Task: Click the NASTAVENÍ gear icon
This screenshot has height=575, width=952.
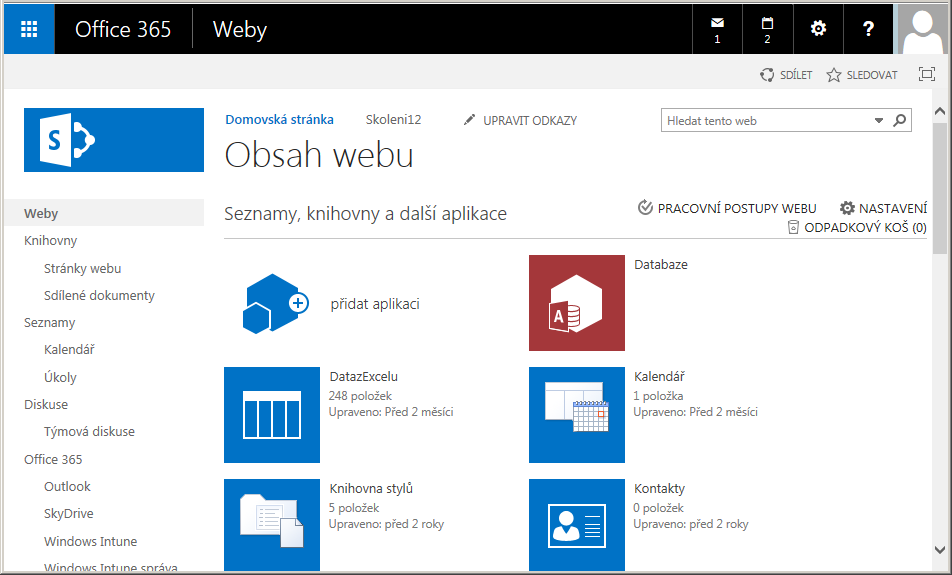Action: click(x=847, y=208)
